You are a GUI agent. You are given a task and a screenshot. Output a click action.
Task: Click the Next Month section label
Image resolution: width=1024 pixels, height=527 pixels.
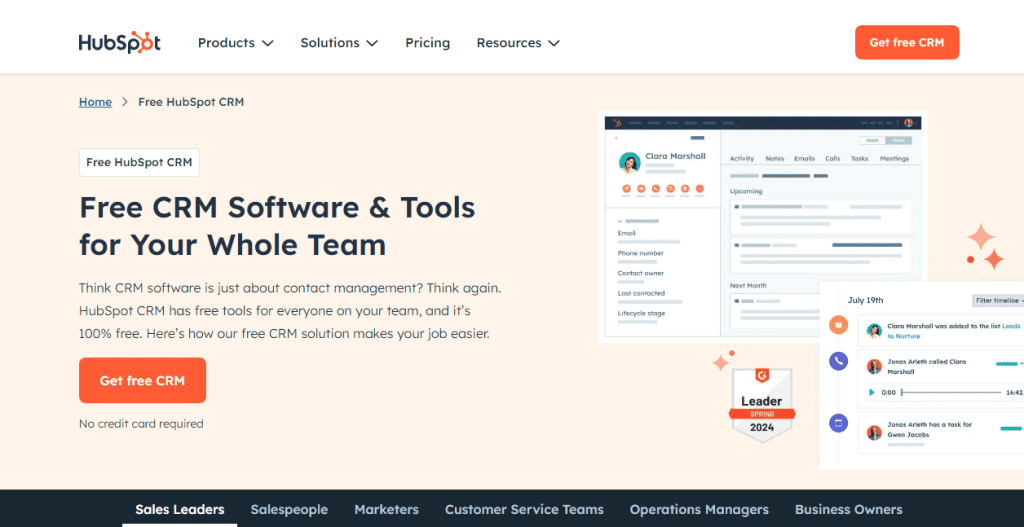(x=748, y=285)
